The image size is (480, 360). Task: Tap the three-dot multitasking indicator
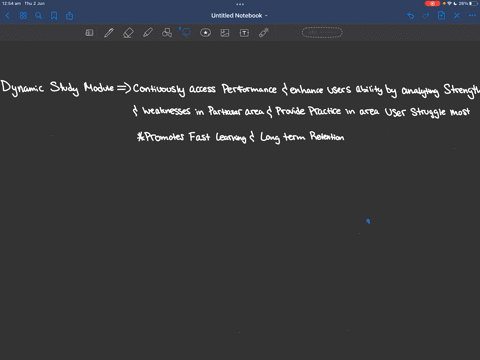pyautogui.click(x=240, y=4)
